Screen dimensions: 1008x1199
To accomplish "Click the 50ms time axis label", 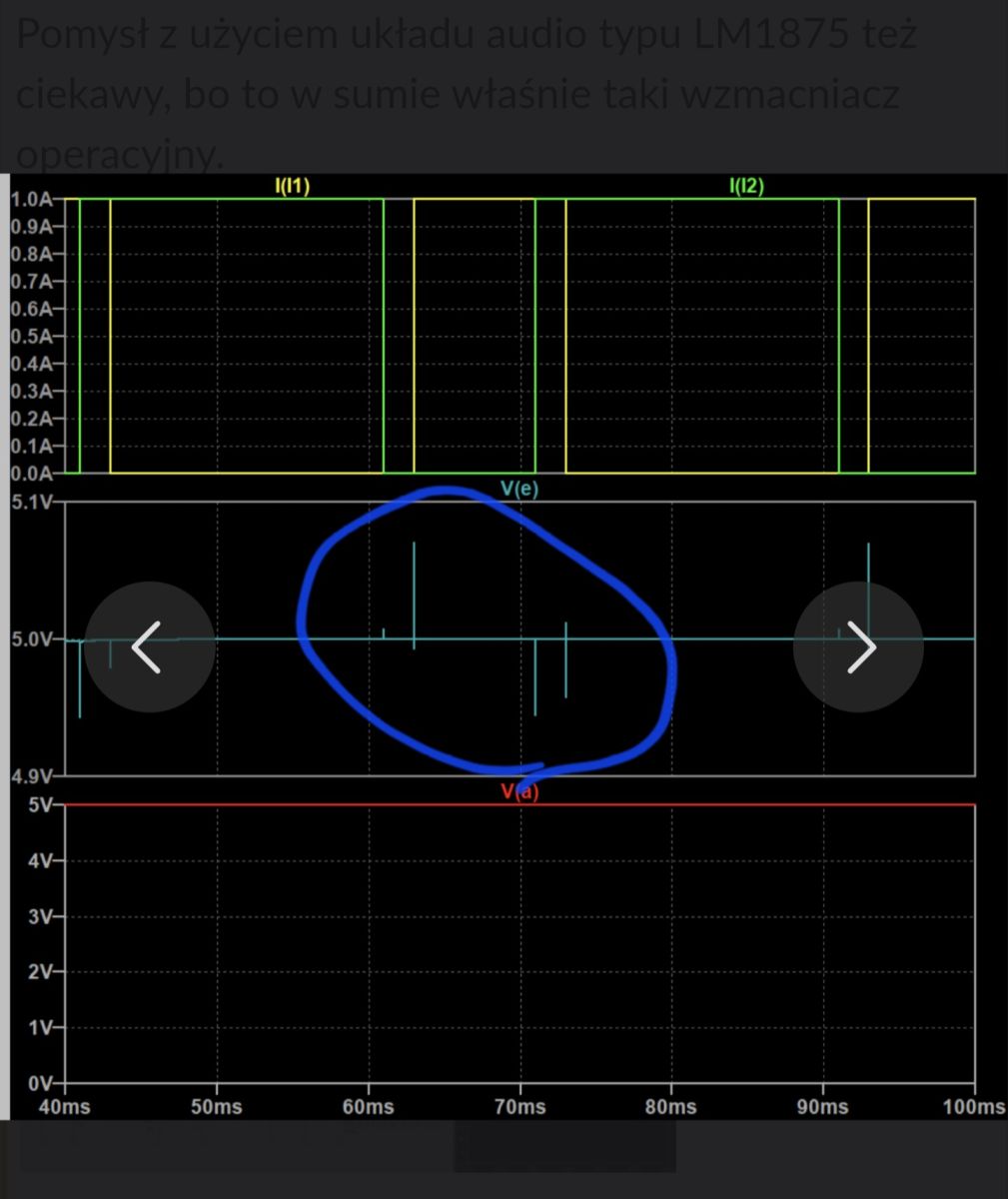I will [x=217, y=1107].
